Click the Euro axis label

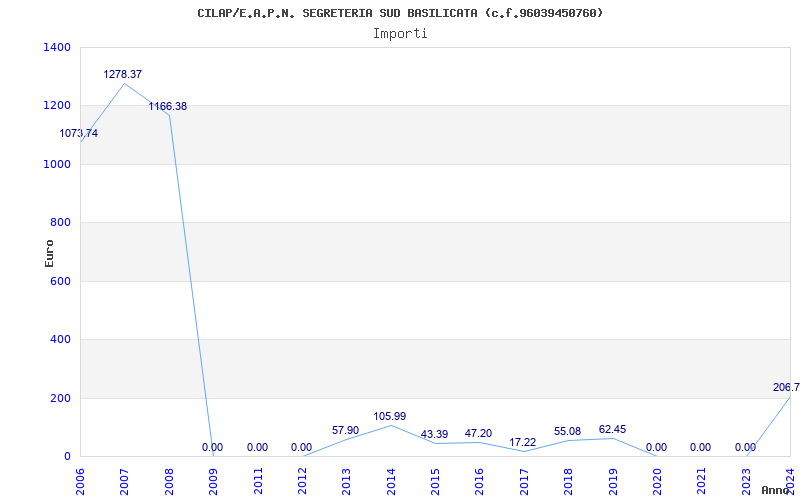tap(49, 253)
